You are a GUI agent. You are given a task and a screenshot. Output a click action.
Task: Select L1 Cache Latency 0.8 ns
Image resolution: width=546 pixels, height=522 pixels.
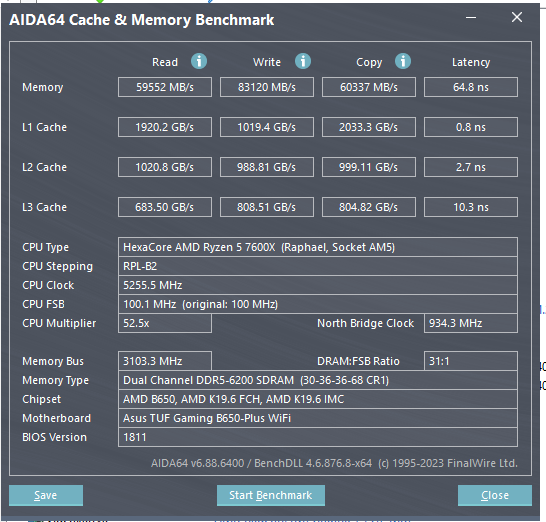click(x=471, y=127)
